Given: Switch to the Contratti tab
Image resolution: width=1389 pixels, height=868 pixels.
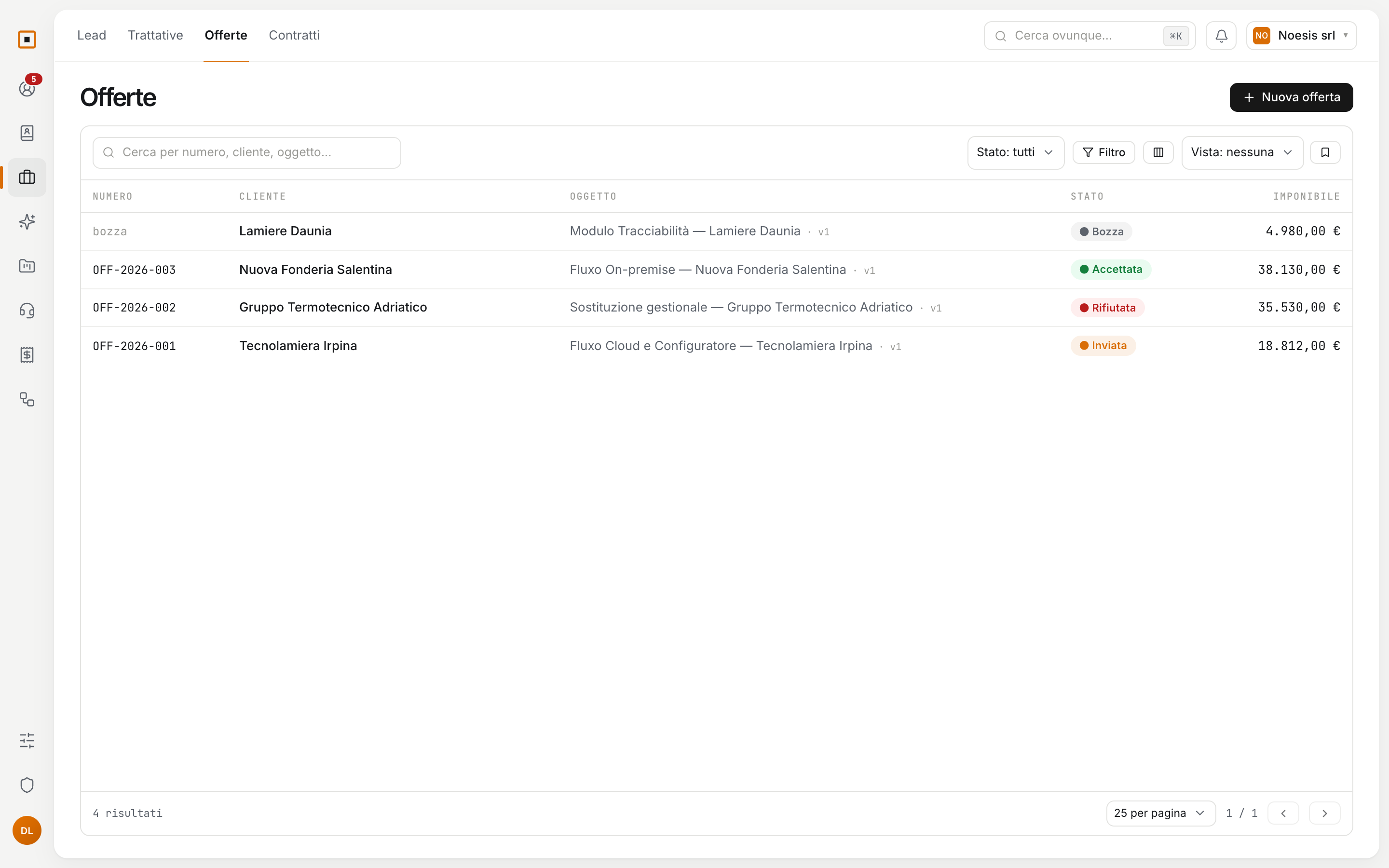Looking at the screenshot, I should point(294,35).
